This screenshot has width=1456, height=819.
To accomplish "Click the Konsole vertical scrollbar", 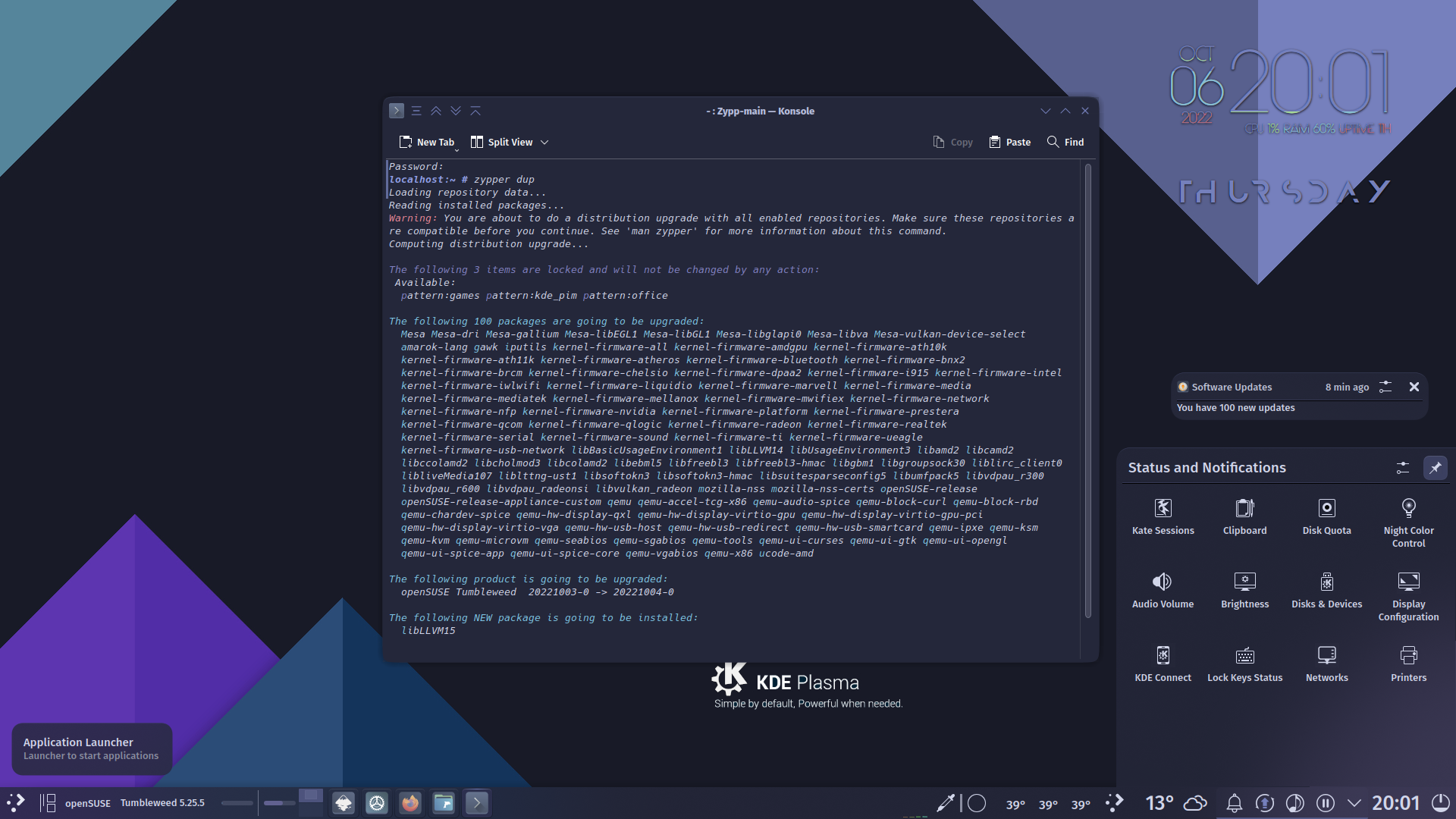I will tap(1088, 391).
